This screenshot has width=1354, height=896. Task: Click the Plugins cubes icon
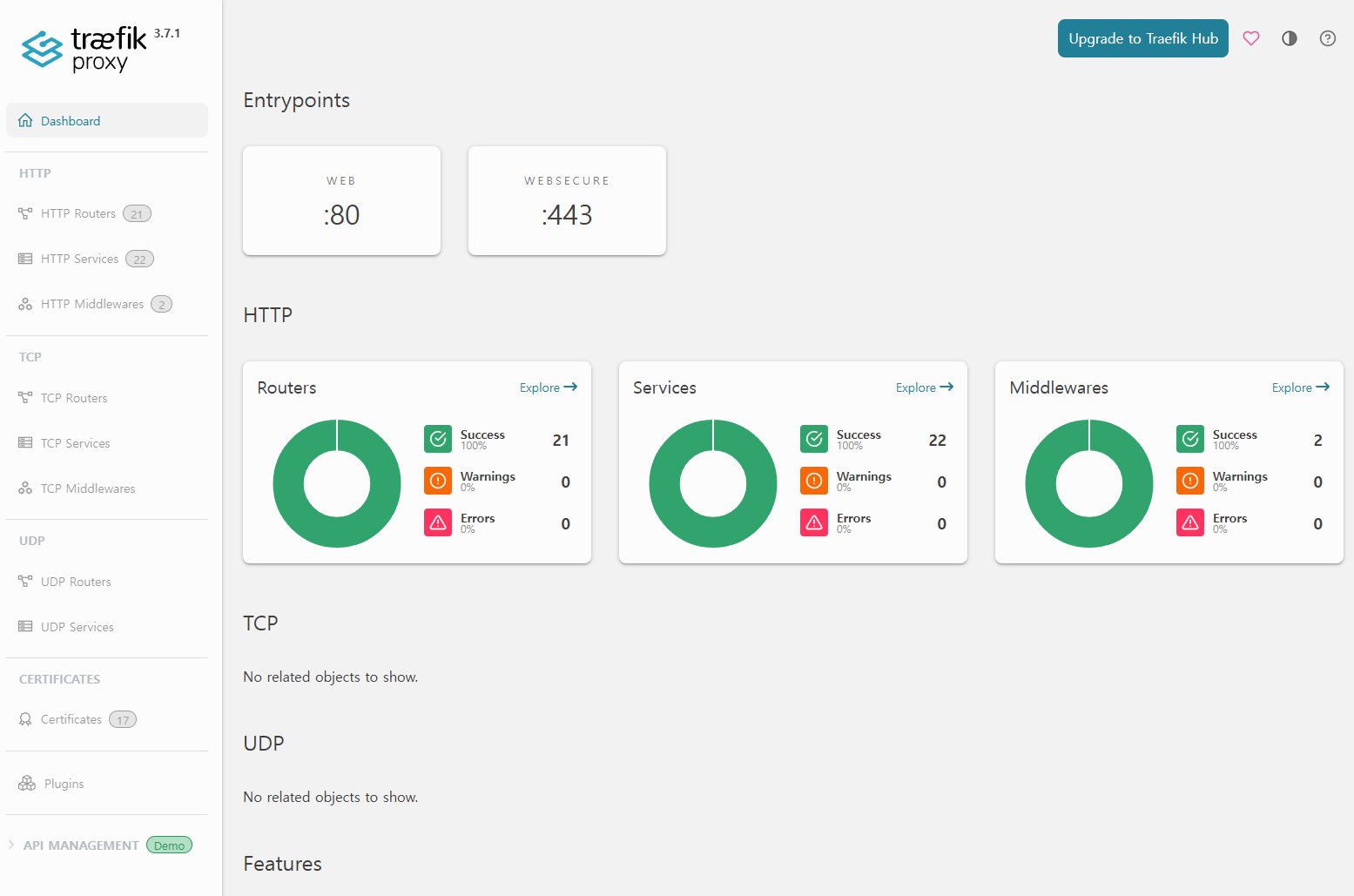[27, 784]
